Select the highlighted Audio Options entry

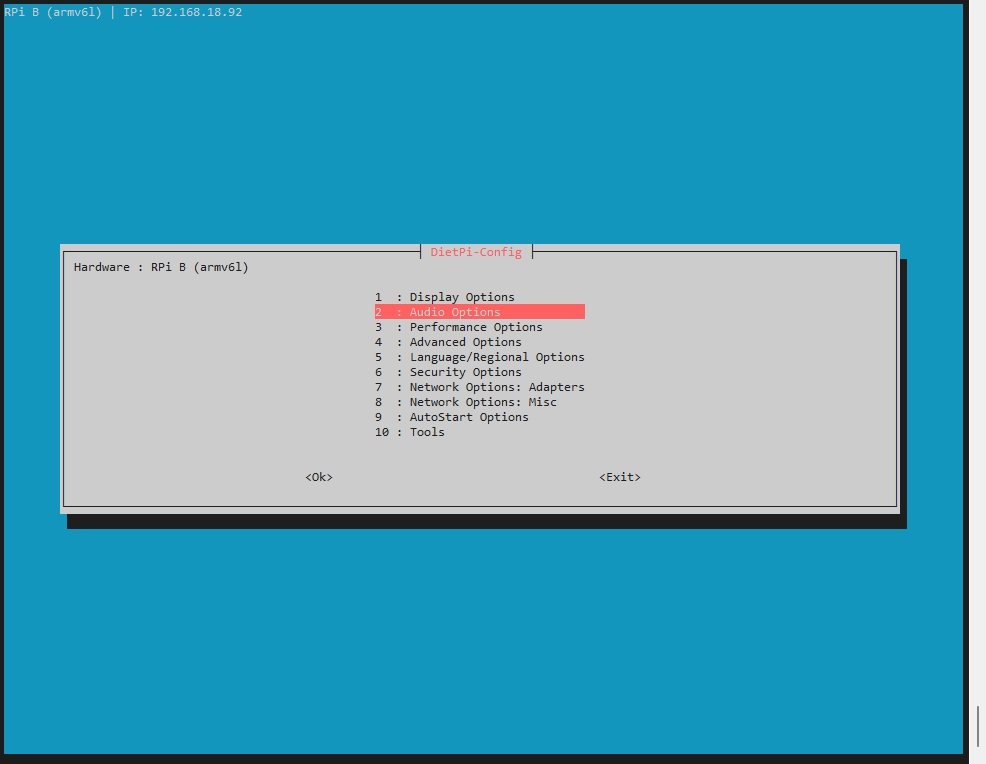pyautogui.click(x=479, y=312)
